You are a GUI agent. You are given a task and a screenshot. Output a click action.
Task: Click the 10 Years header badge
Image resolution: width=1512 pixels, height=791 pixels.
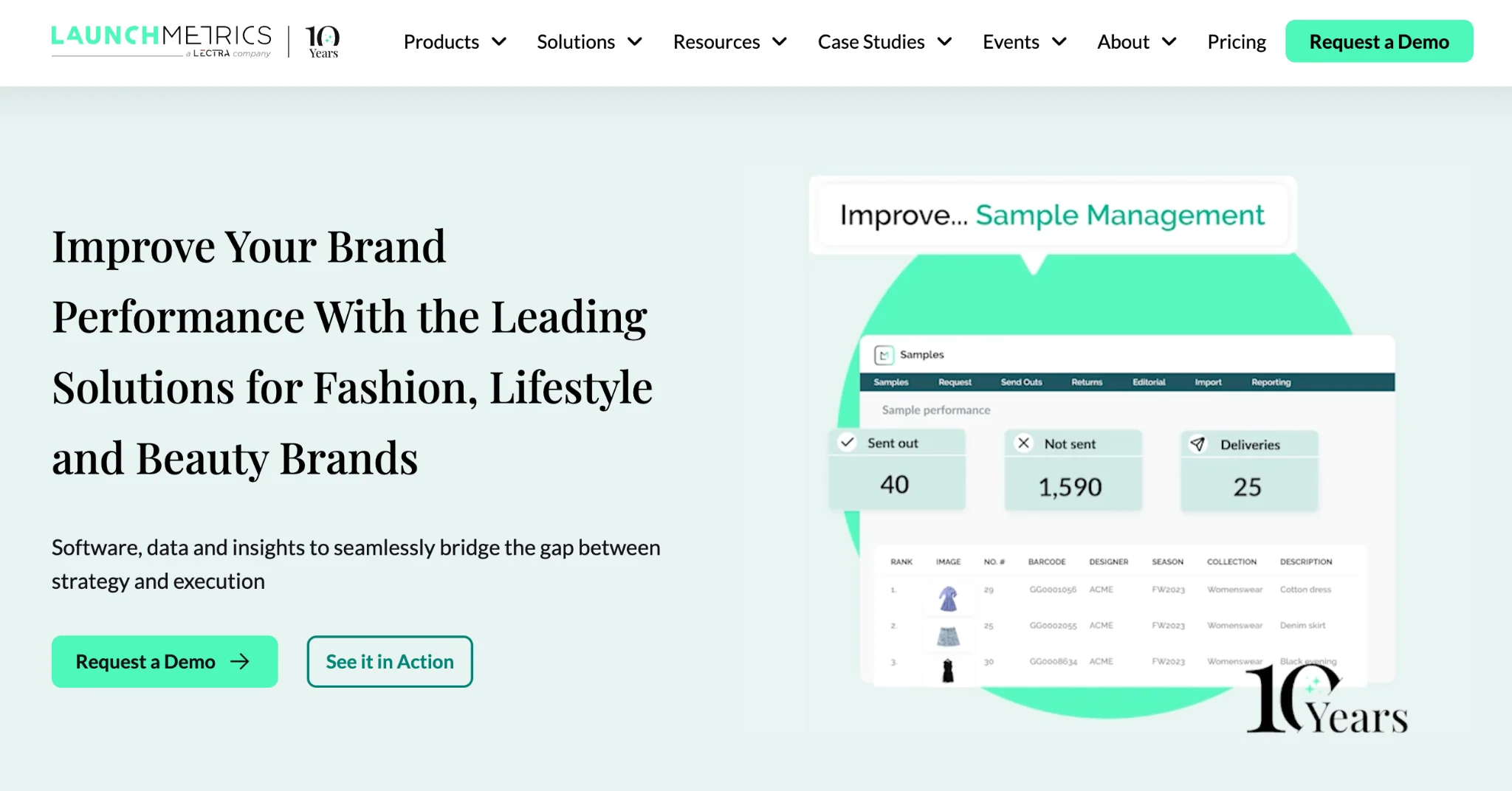[x=323, y=41]
